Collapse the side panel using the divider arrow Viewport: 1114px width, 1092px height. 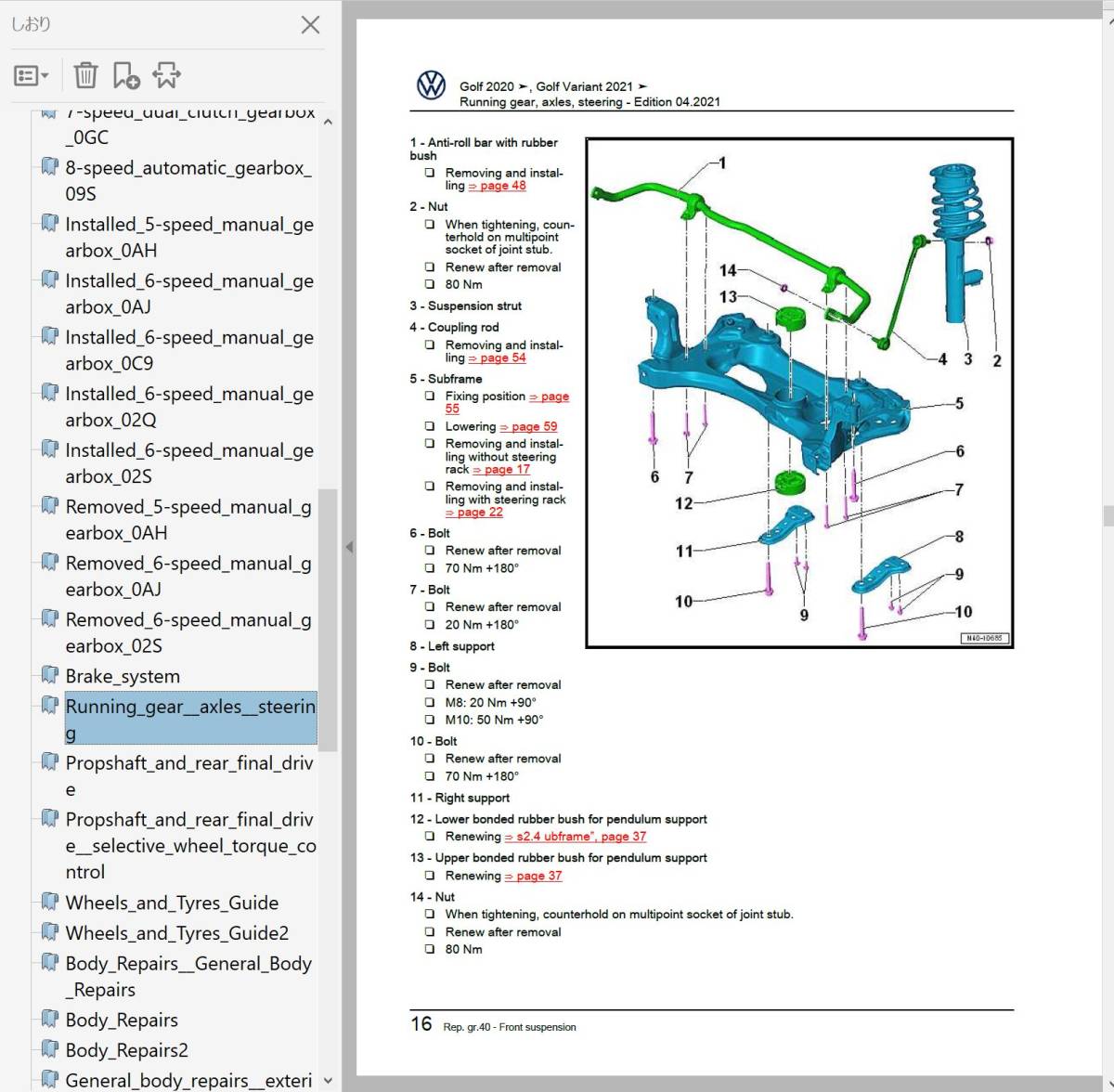point(349,547)
